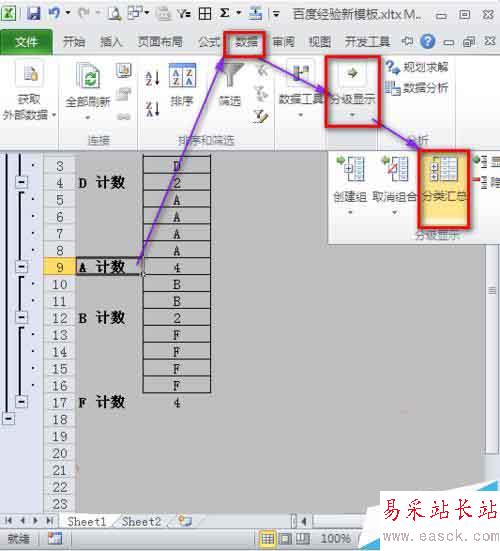Open the AutoSum dropdown arrow next to sigma
This screenshot has width=500, height=551.
coord(239,13)
